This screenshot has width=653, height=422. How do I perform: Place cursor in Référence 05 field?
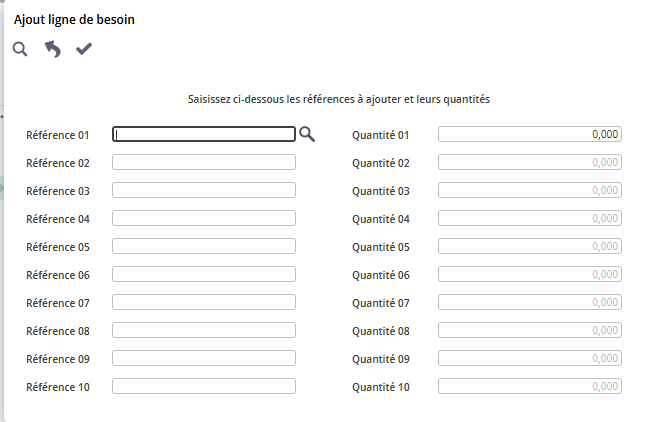(x=204, y=246)
